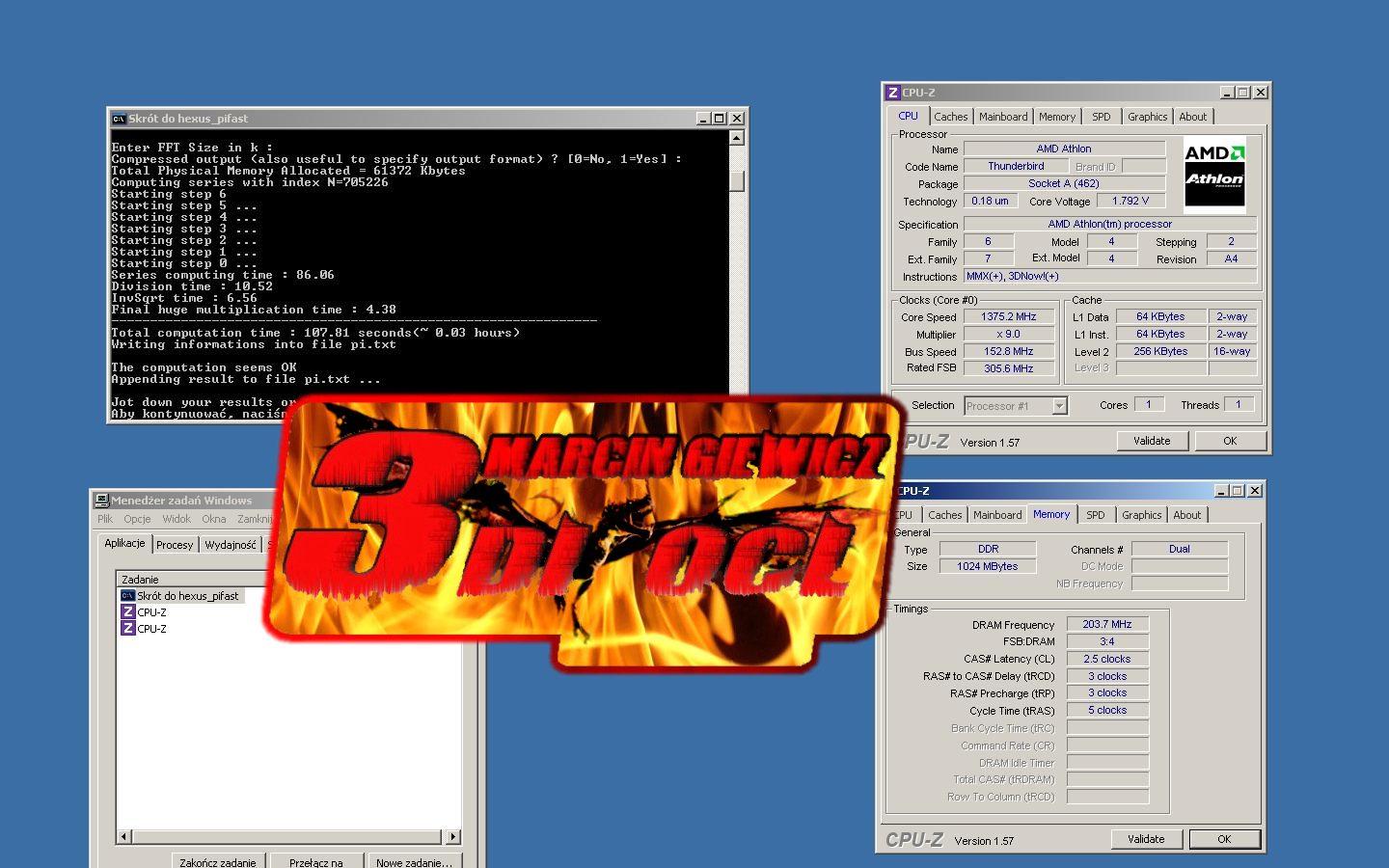1389x868 pixels.
Task: Open the About tab in upper CPU-Z window
Action: tap(1193, 117)
